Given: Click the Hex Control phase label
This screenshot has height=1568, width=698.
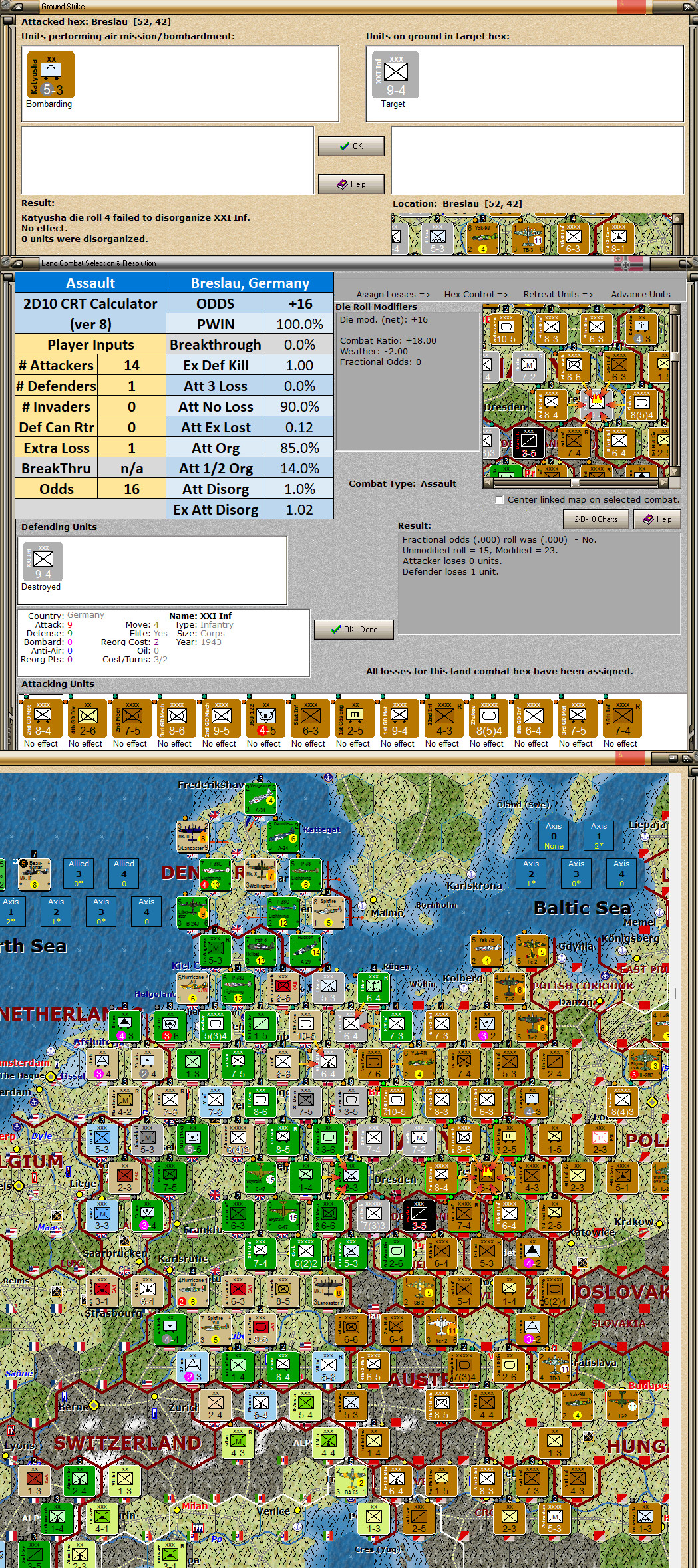Looking at the screenshot, I should tap(476, 295).
